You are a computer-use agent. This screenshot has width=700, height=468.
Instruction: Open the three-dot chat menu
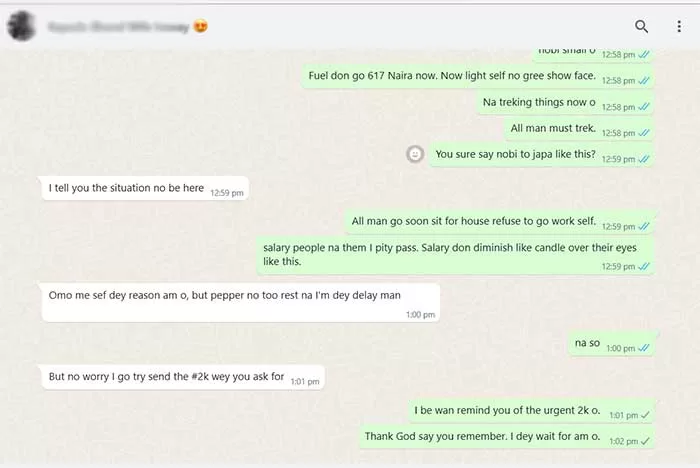click(679, 26)
